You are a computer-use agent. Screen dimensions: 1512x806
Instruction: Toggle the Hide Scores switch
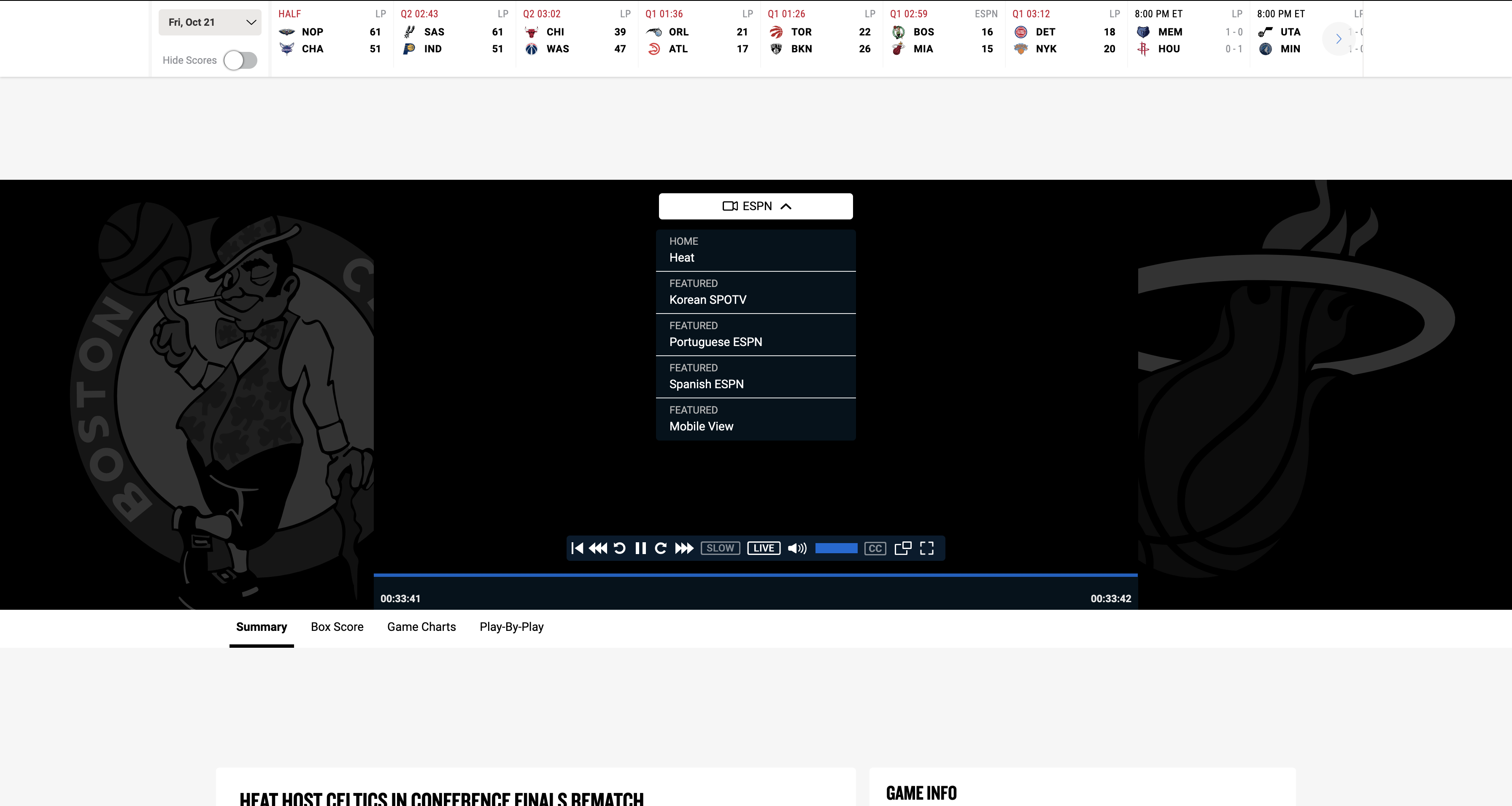[240, 60]
